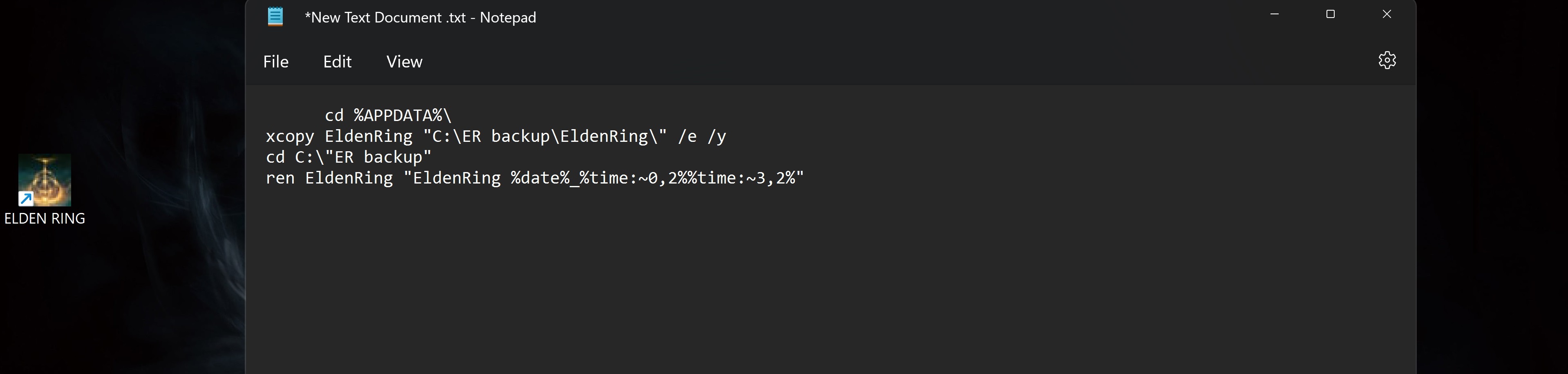This screenshot has width=1568, height=374.
Task: Click the word "ren" starting the last line
Action: click(280, 179)
